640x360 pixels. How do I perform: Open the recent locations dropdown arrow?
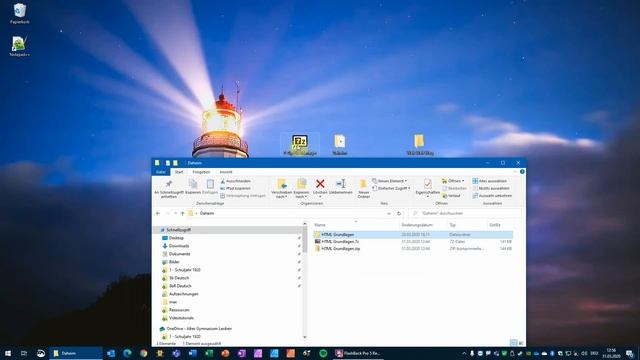click(176, 213)
